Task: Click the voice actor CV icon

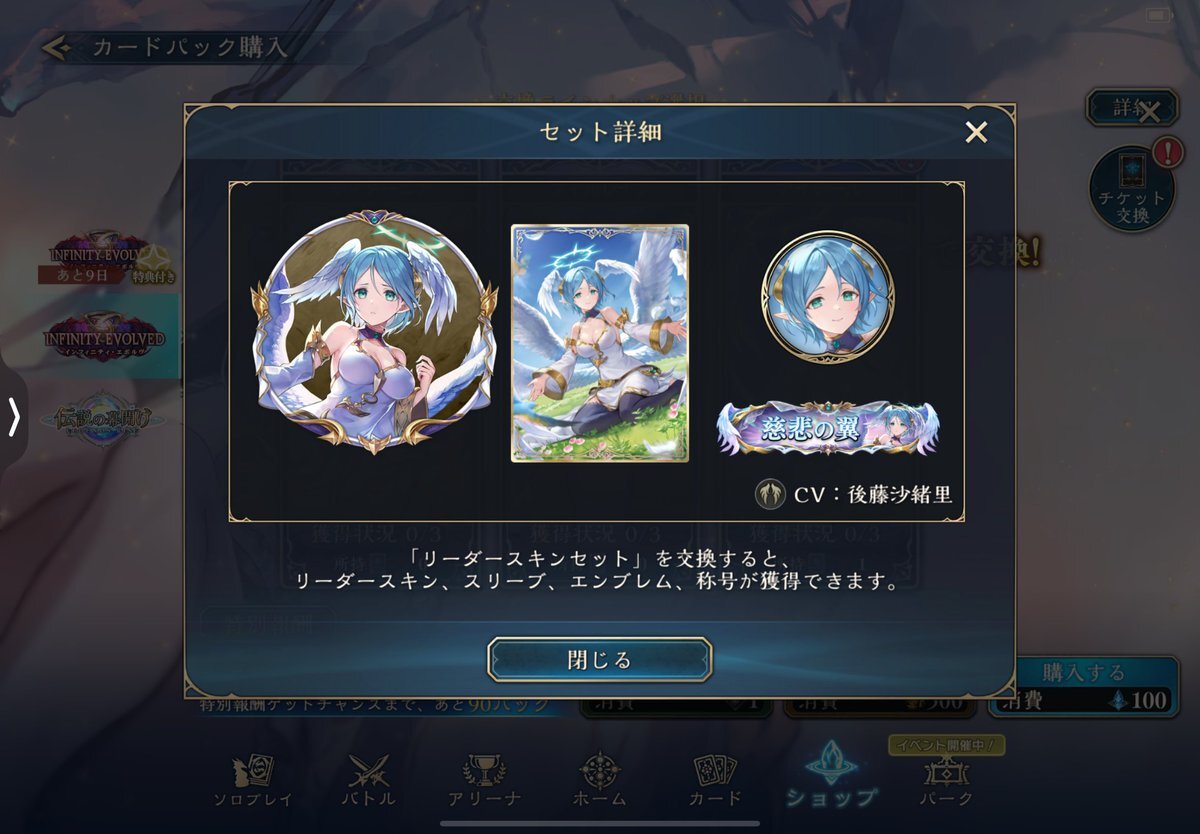Action: coord(770,494)
